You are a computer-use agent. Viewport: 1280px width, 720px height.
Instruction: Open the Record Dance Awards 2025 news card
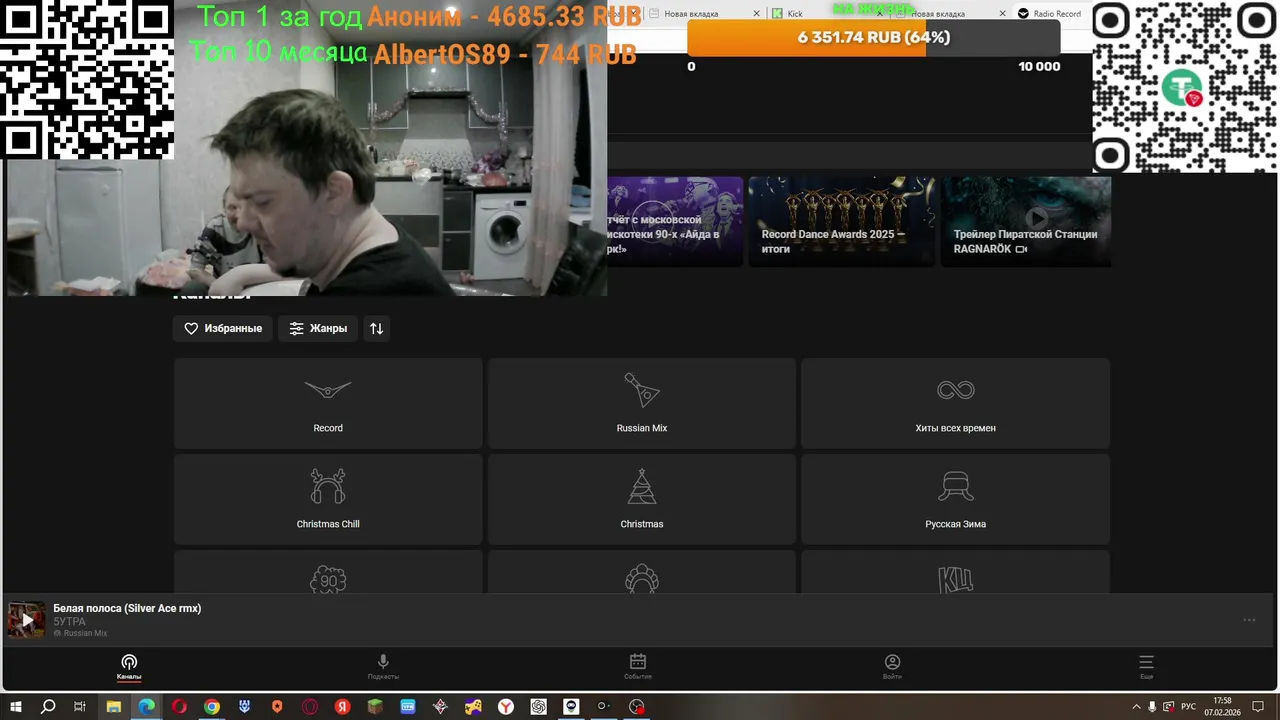tap(842, 222)
